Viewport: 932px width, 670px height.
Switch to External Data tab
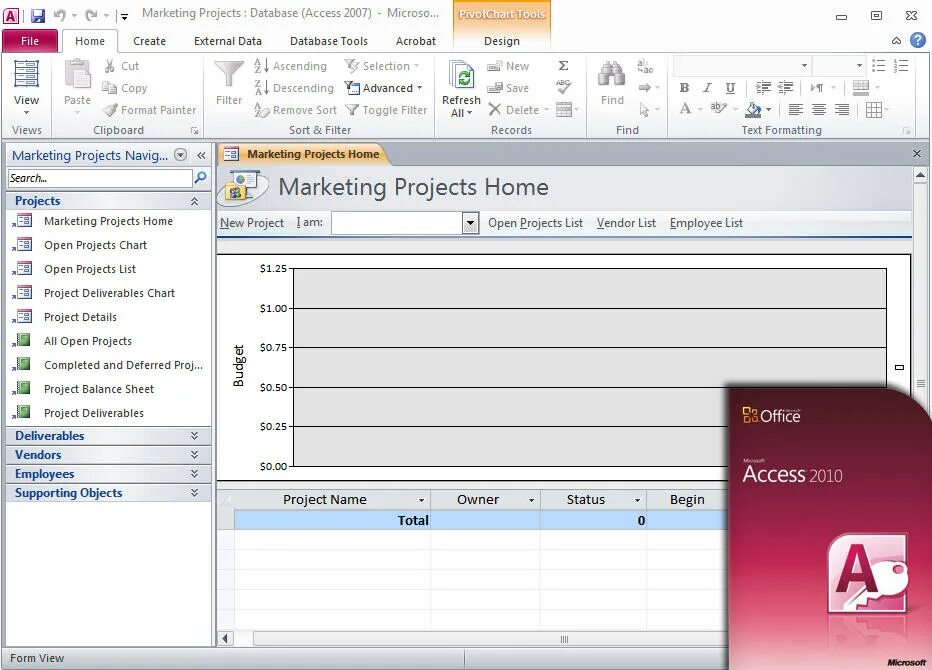[228, 41]
